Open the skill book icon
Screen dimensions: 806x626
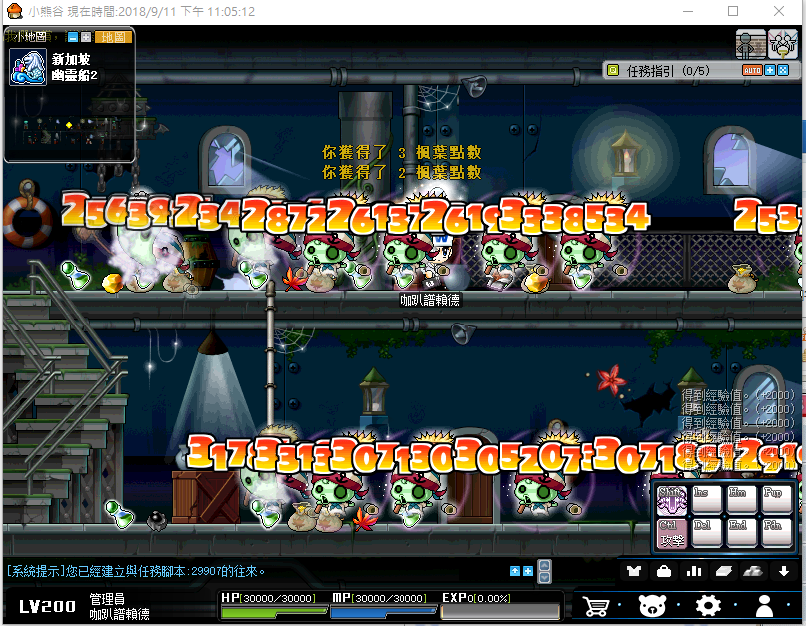(724, 571)
